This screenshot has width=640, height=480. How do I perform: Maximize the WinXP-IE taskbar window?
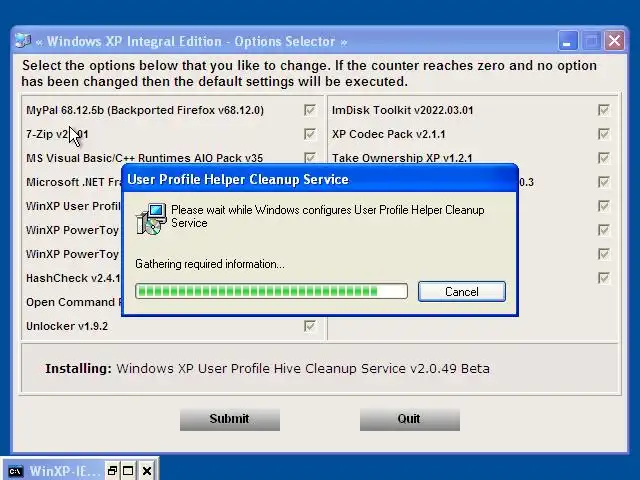tap(128, 471)
